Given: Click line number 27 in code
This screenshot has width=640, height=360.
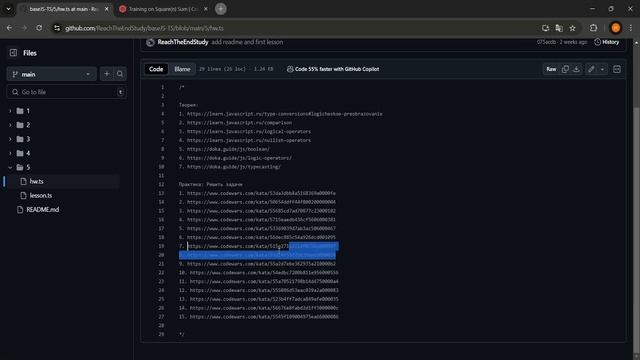Looking at the screenshot, I should point(161,316).
